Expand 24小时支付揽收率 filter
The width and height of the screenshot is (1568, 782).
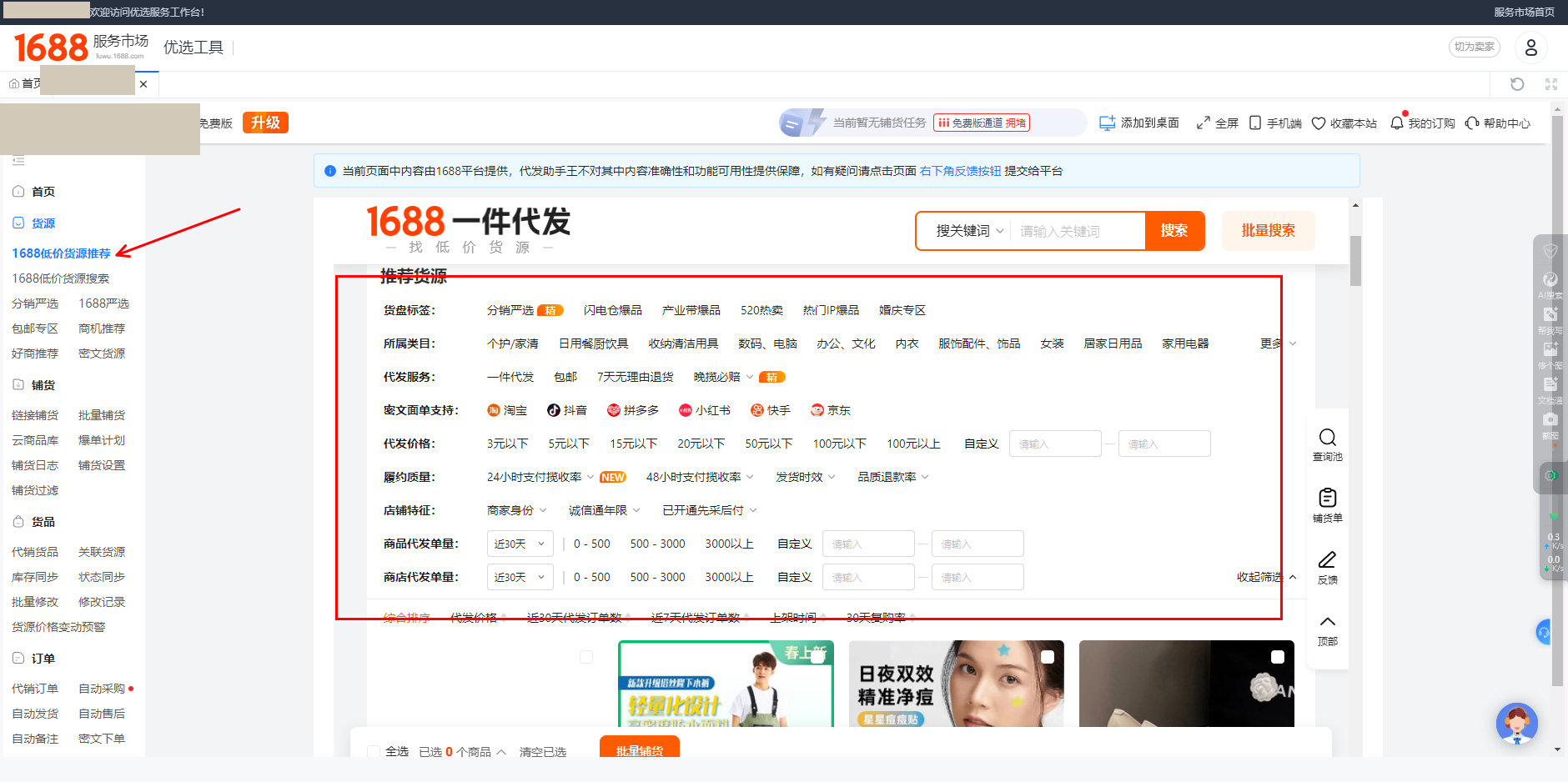tap(540, 477)
